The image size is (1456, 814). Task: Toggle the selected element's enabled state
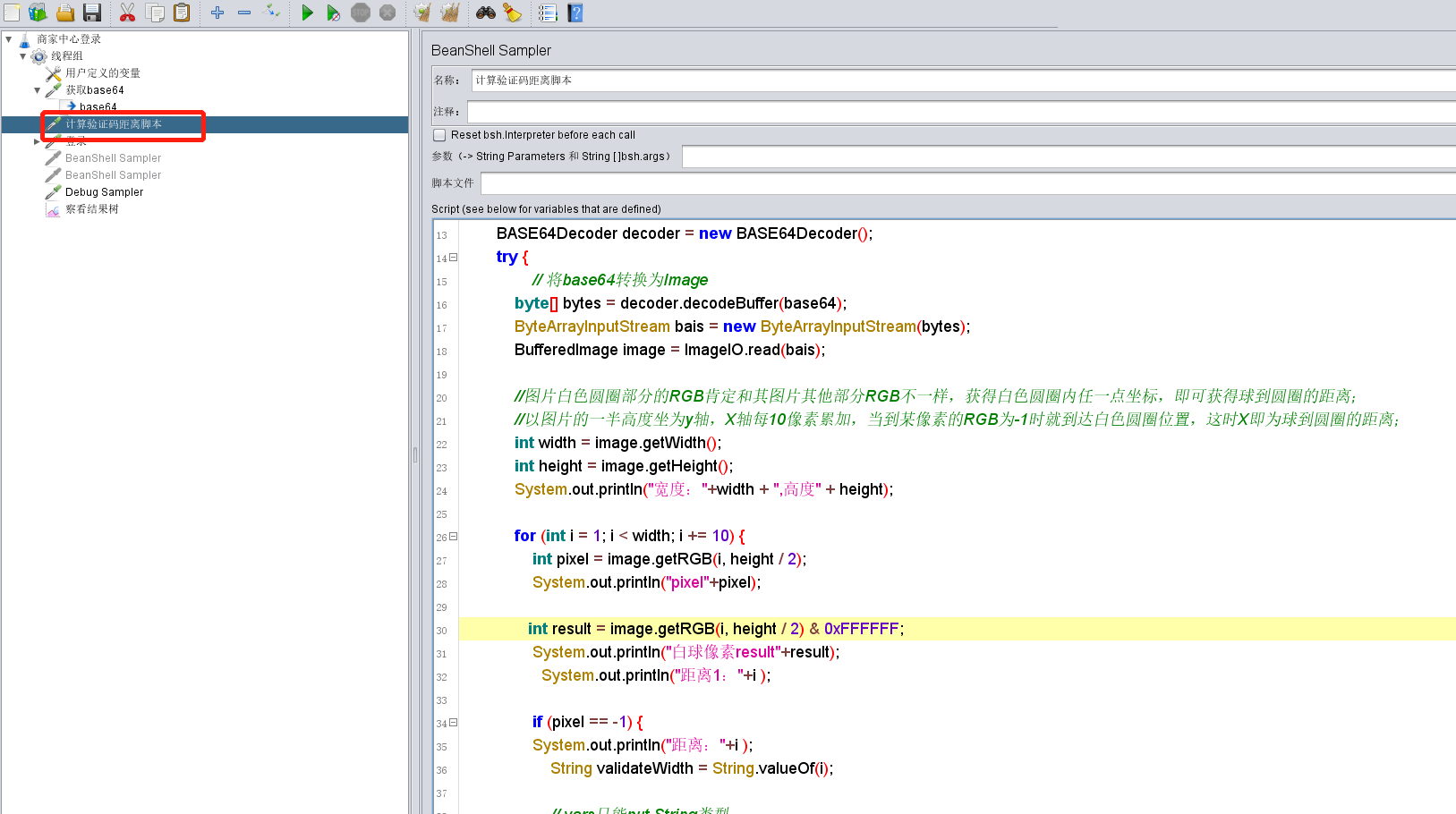tap(271, 12)
